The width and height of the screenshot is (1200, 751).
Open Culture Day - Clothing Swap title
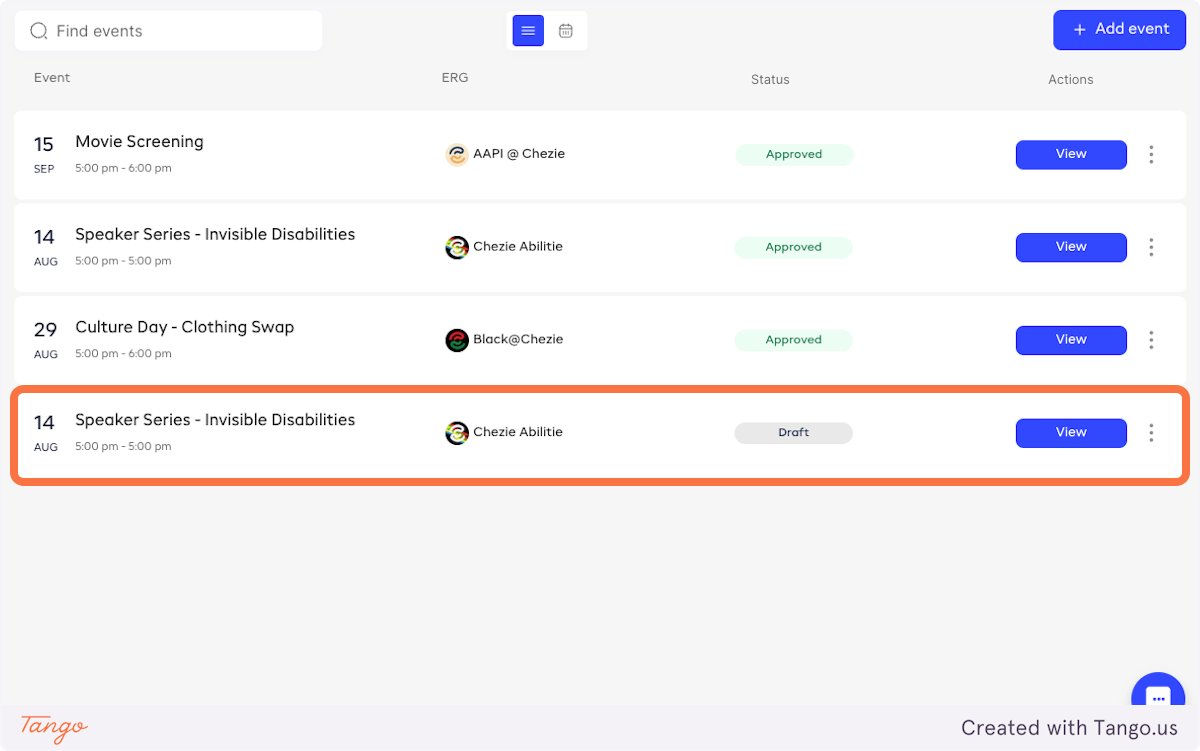coord(184,327)
